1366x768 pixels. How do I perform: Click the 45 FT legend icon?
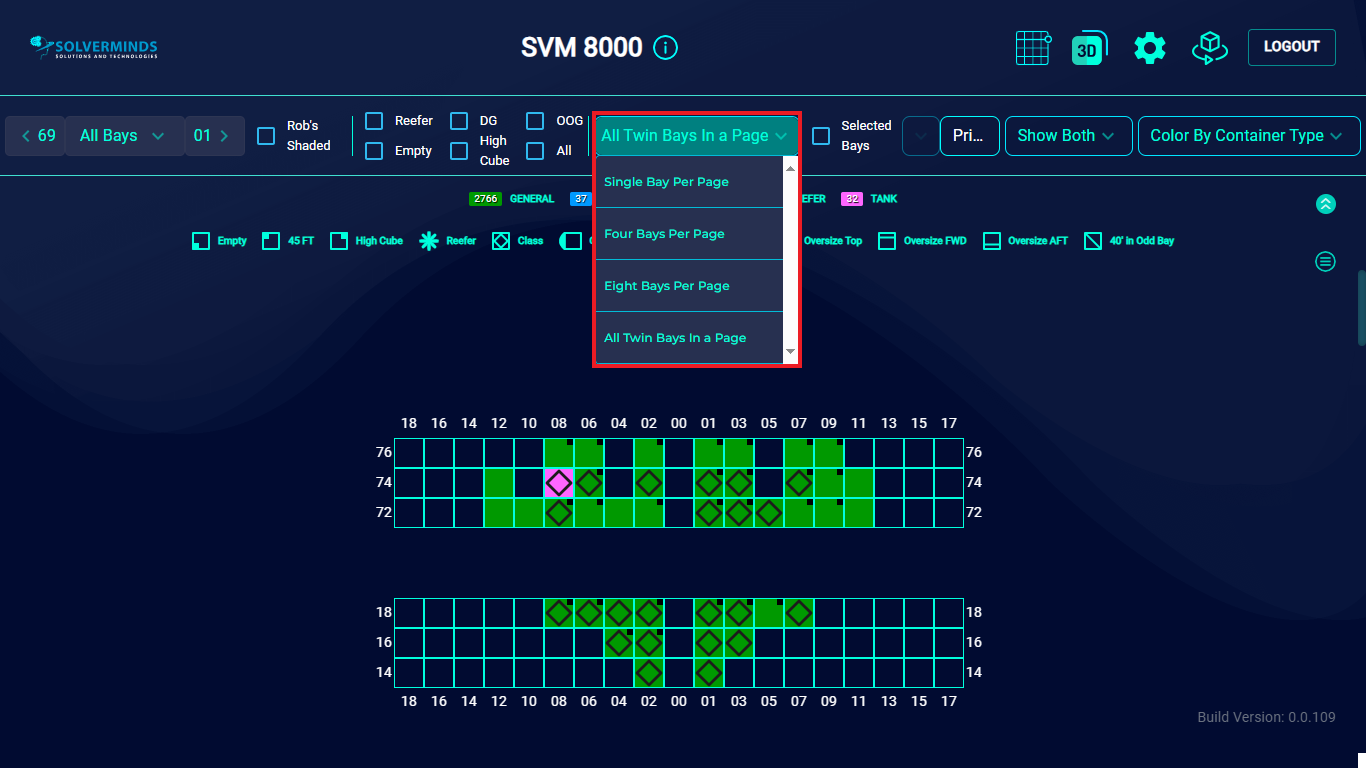(271, 241)
